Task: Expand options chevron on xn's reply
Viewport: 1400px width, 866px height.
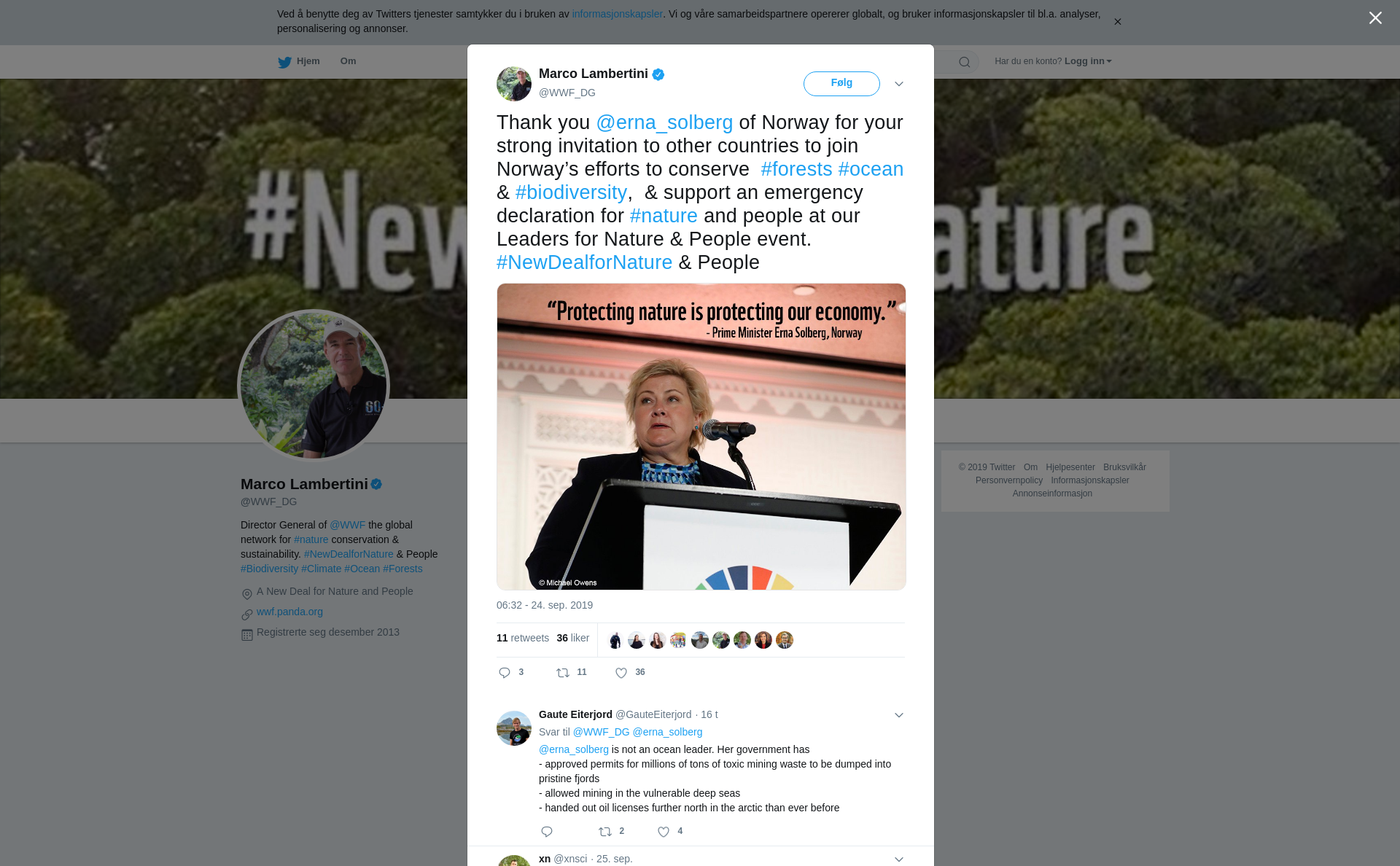Action: tap(899, 859)
